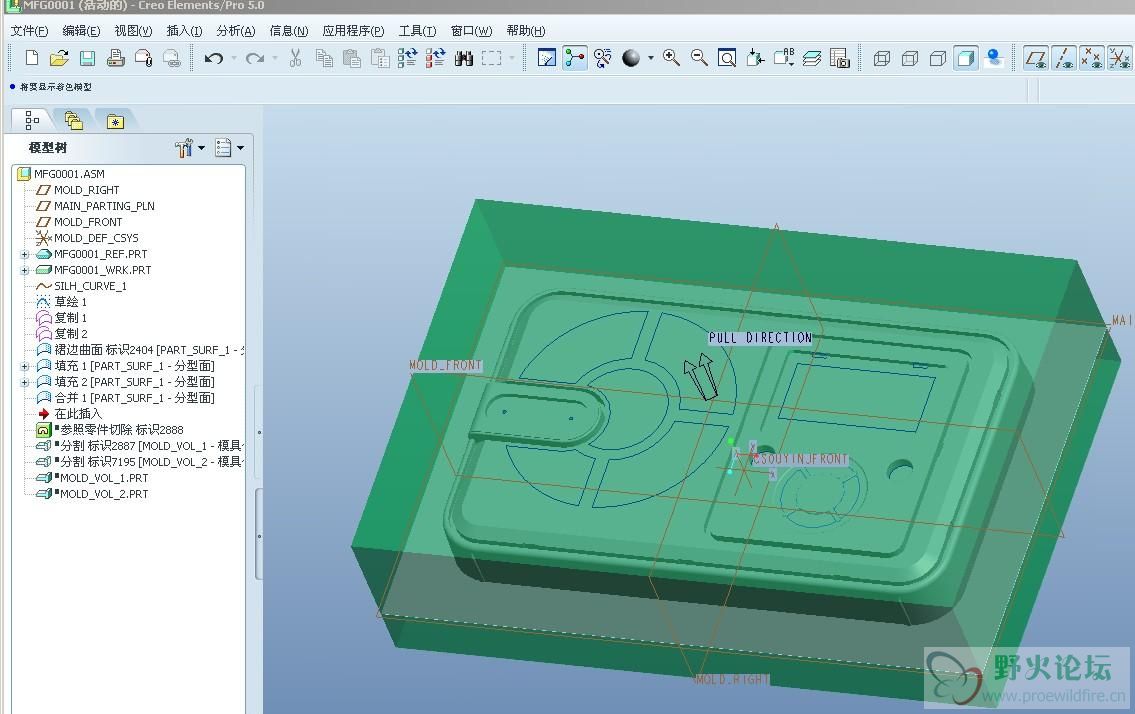The height and width of the screenshot is (714, 1135).
Task: Open the undo history dropdown arrow
Action: click(x=234, y=58)
